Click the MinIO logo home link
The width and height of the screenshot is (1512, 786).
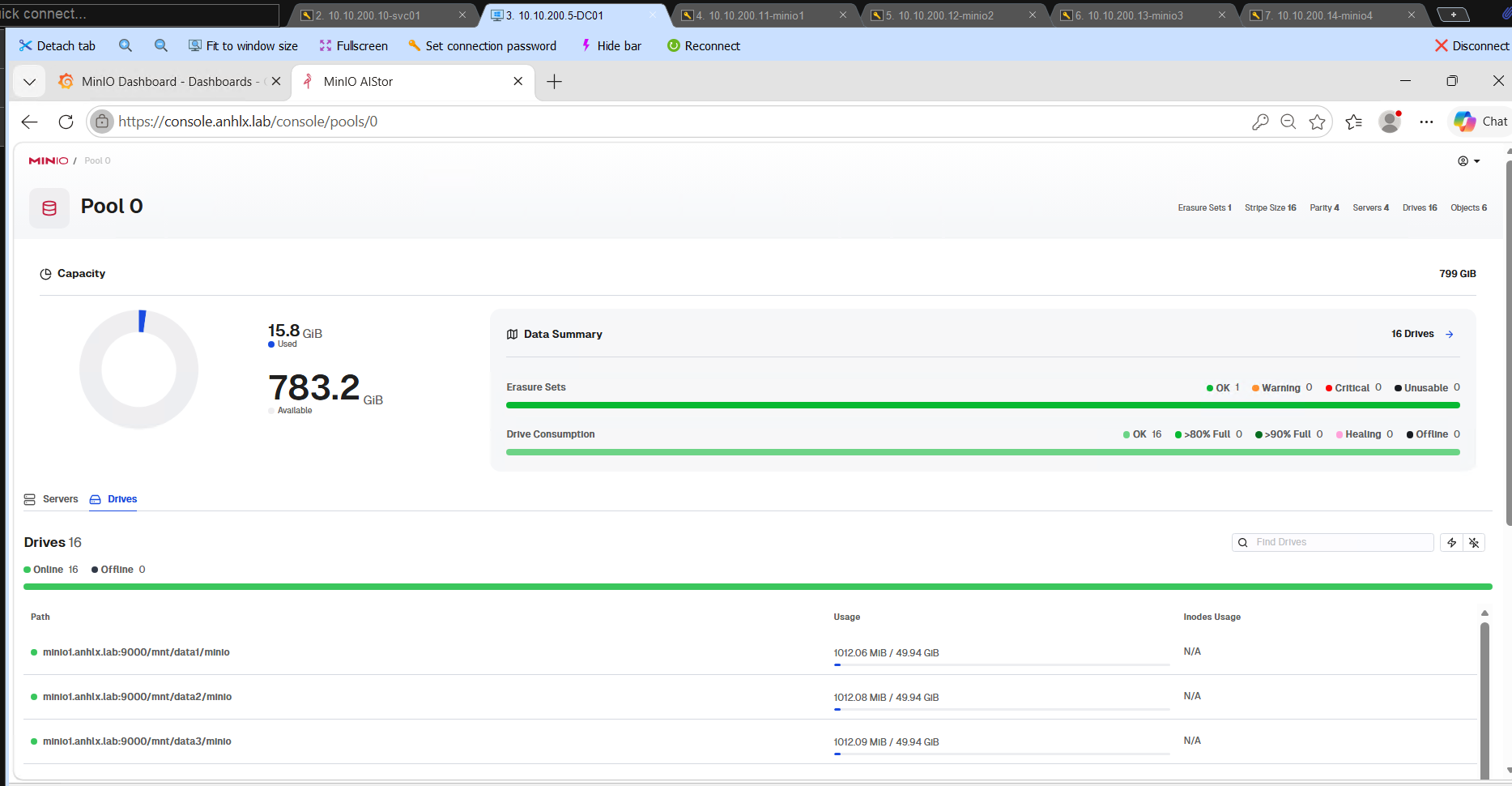pyautogui.click(x=49, y=160)
